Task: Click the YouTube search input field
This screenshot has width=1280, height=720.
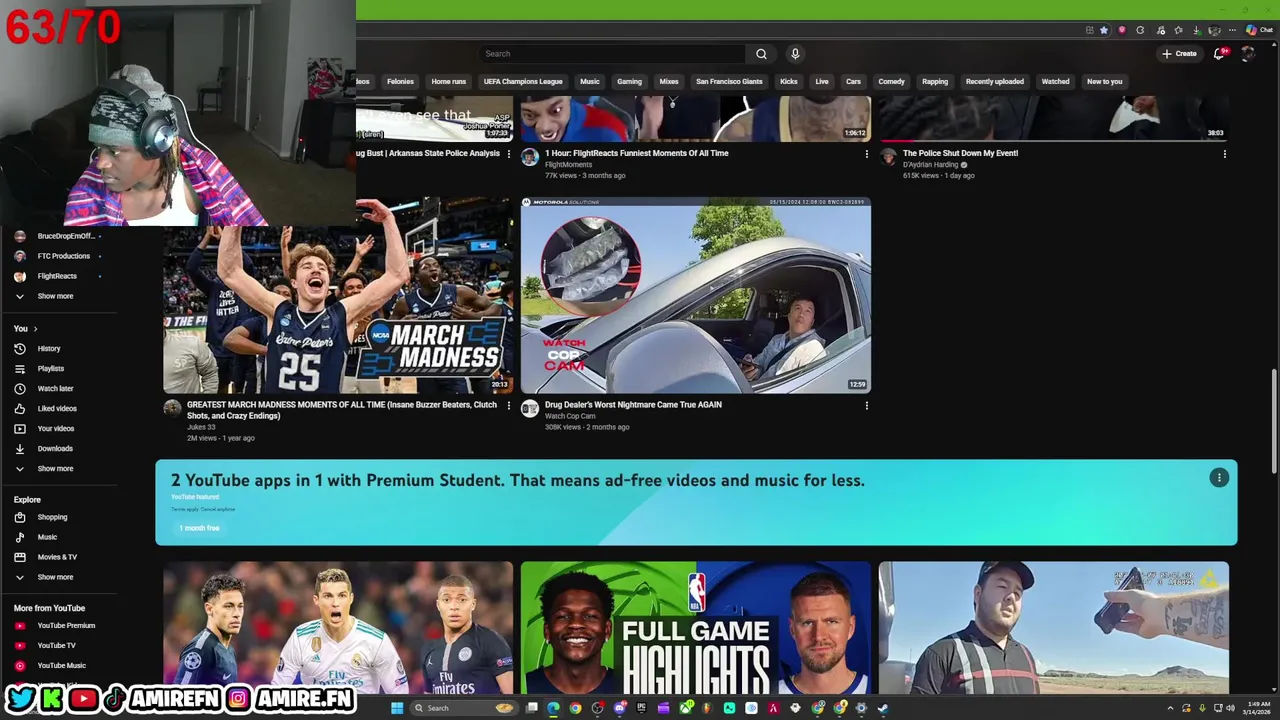Action: click(612, 54)
